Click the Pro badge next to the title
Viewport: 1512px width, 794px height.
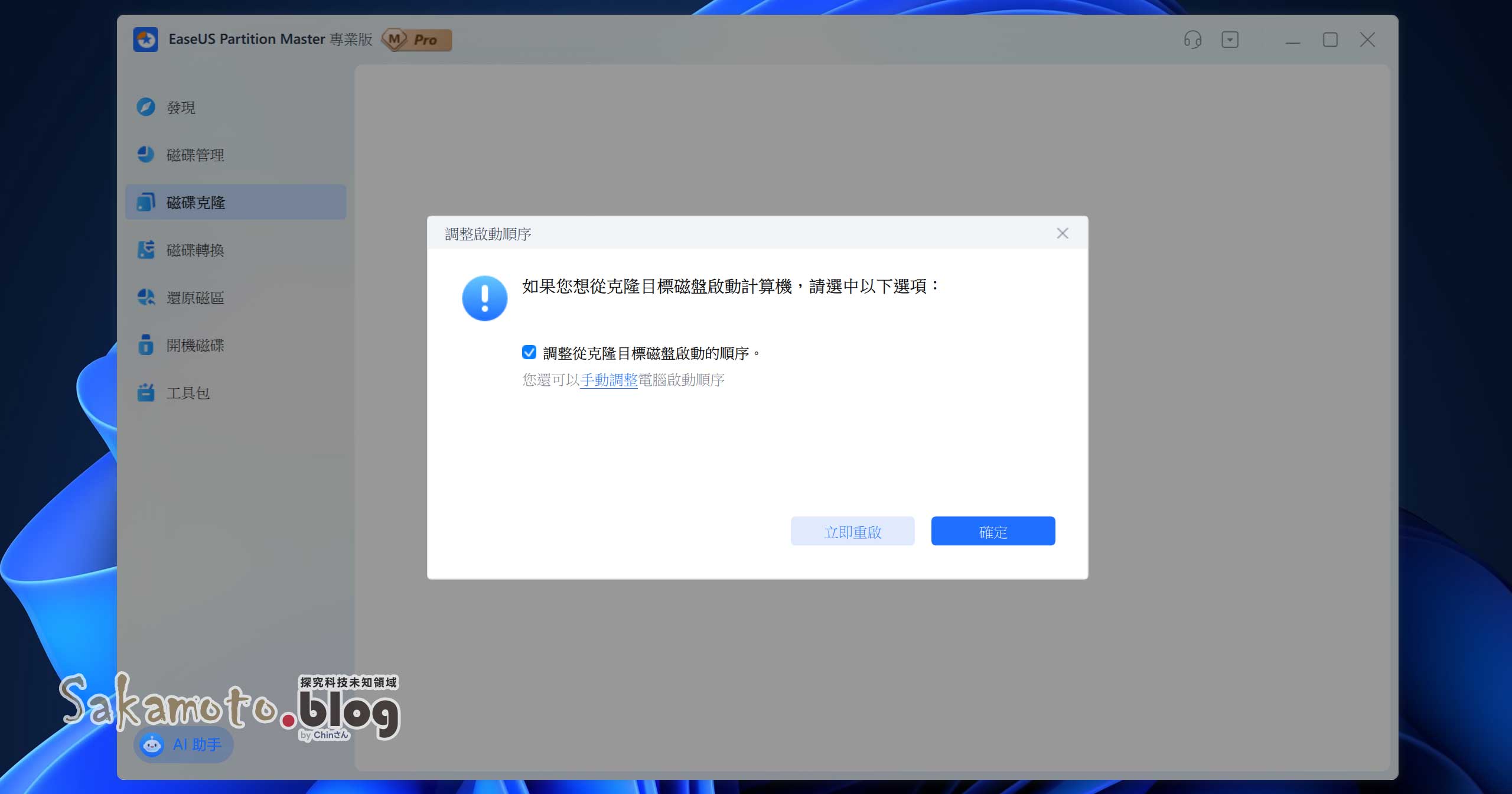[417, 40]
